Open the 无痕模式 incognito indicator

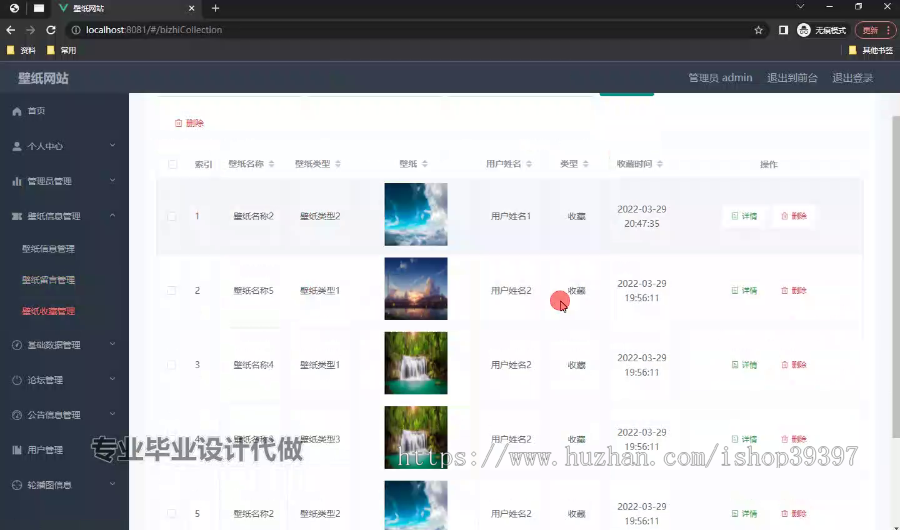click(821, 30)
